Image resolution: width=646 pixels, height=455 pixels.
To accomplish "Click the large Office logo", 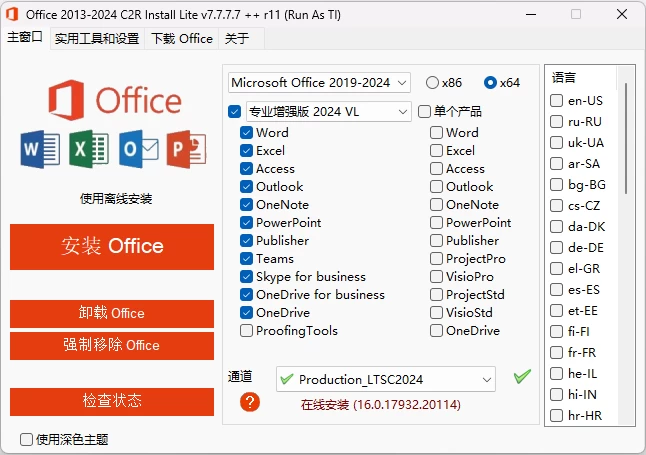I will pos(111,99).
